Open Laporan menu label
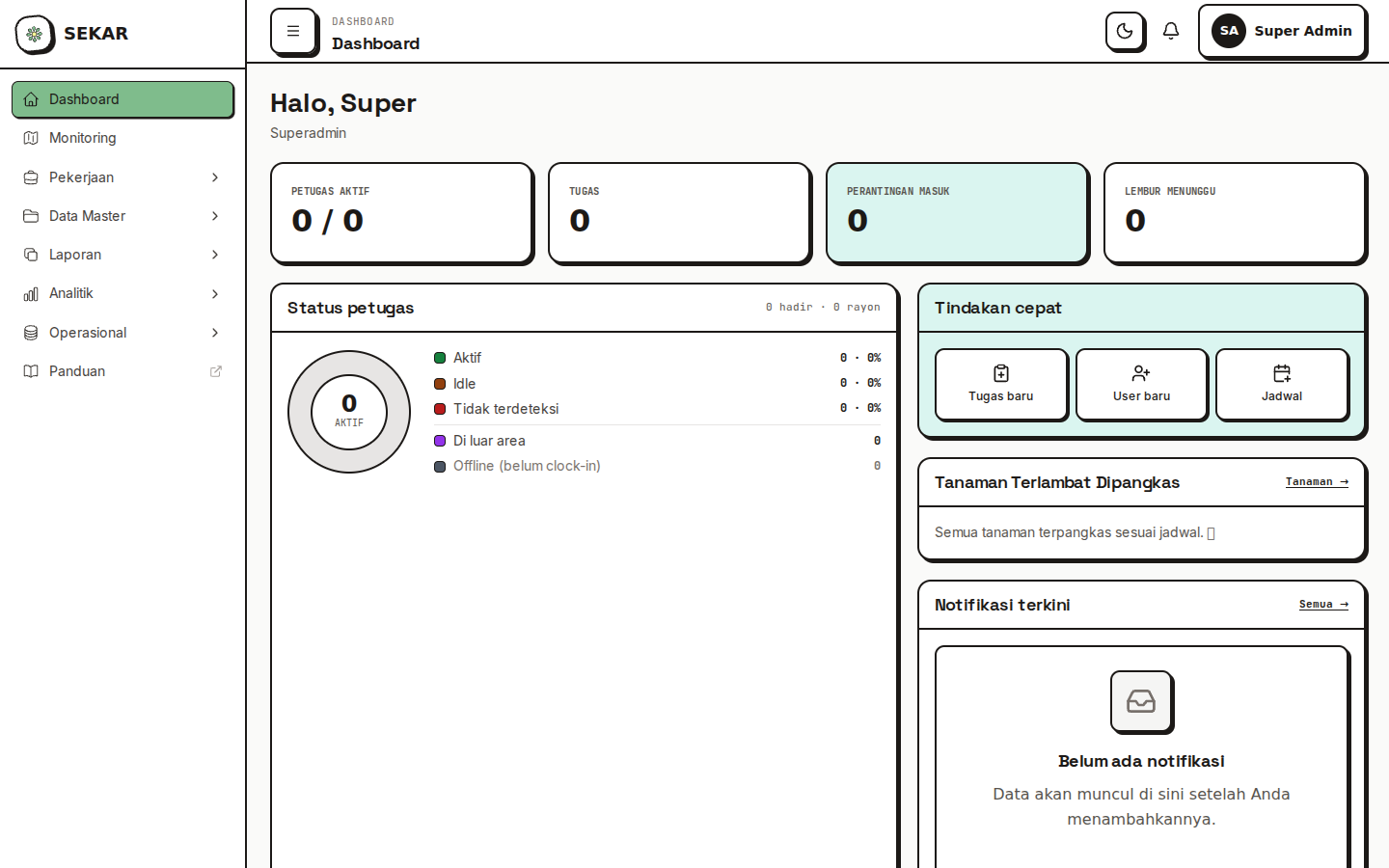Viewport: 1389px width, 868px height. click(x=75, y=255)
